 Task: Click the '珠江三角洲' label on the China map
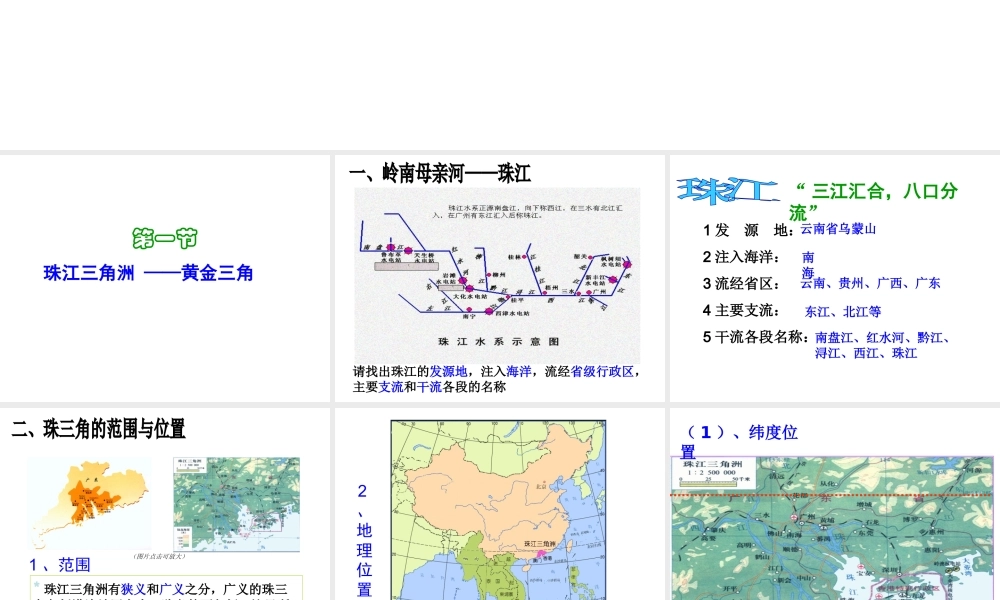(x=540, y=544)
